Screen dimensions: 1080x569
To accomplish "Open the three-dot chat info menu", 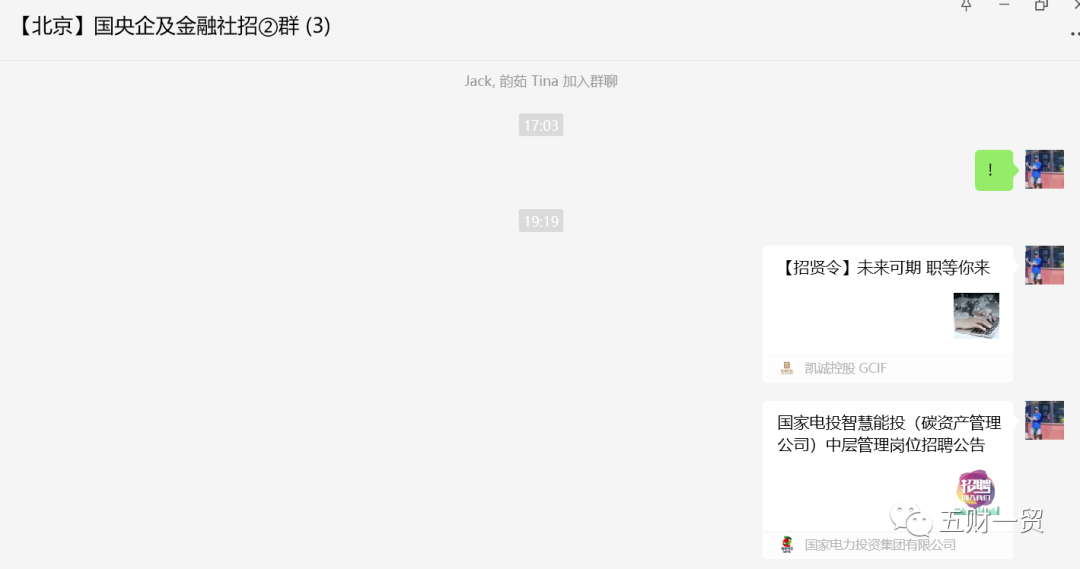I will tap(1074, 34).
